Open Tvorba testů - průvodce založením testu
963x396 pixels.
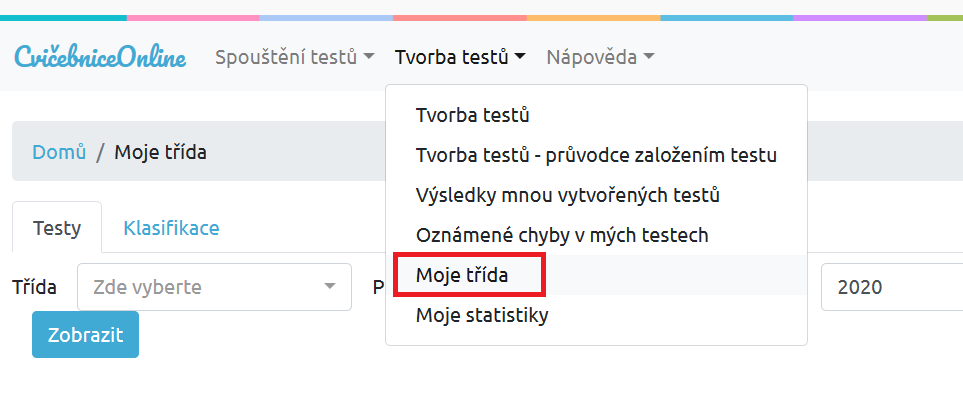(596, 155)
